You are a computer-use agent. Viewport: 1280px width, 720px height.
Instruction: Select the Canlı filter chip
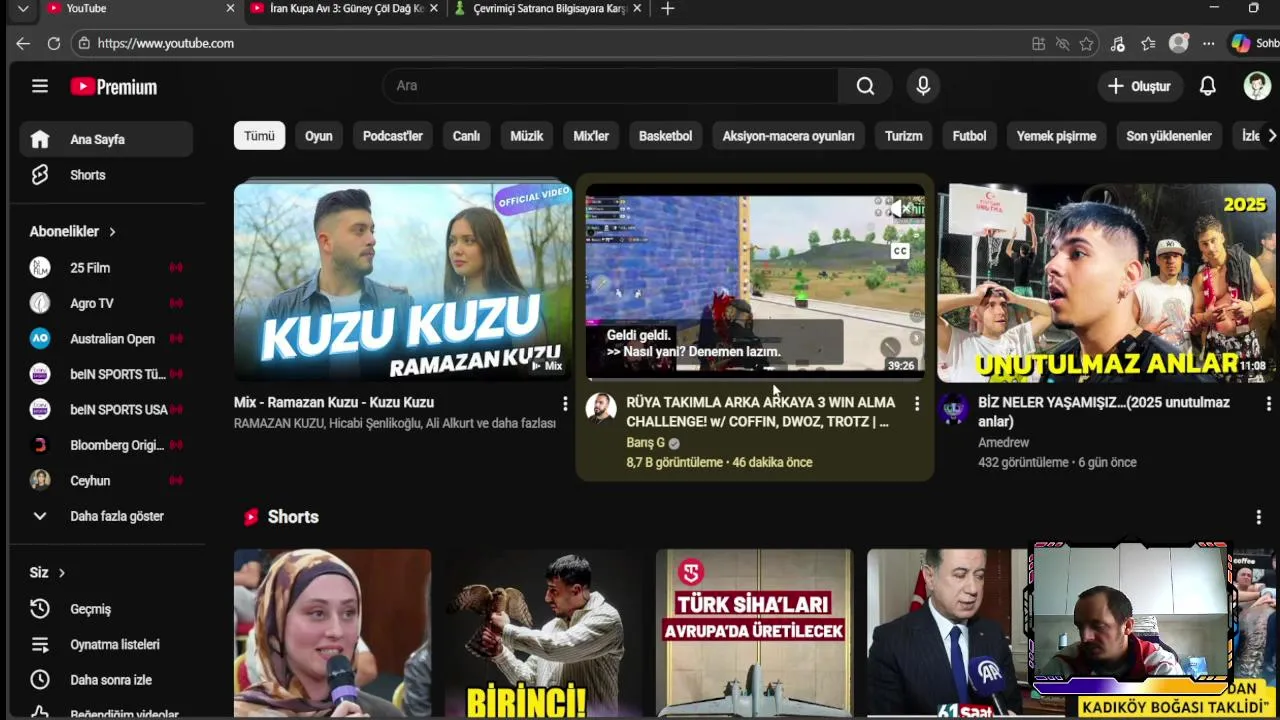click(466, 136)
